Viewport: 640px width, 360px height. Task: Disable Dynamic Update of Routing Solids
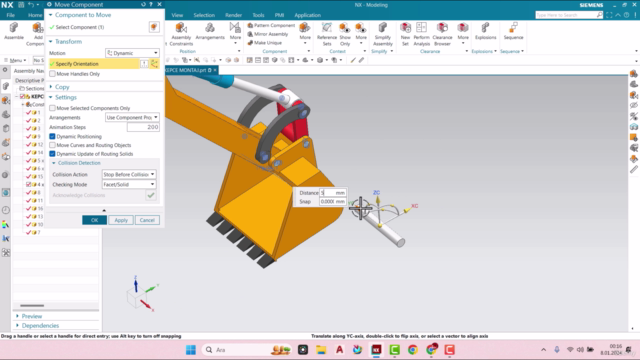52,154
